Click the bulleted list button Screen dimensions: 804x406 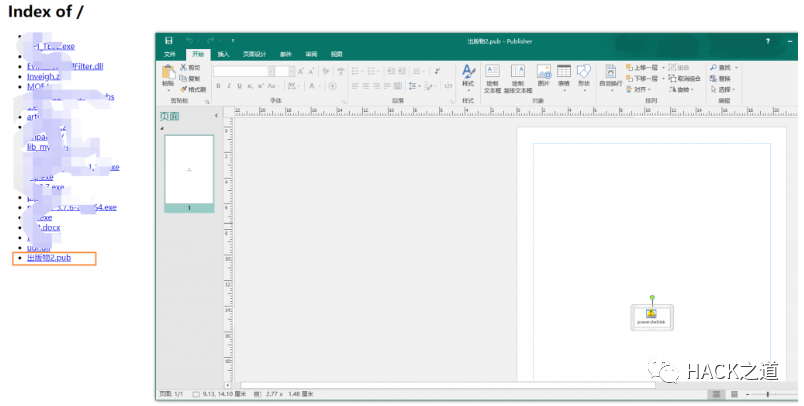tap(357, 71)
